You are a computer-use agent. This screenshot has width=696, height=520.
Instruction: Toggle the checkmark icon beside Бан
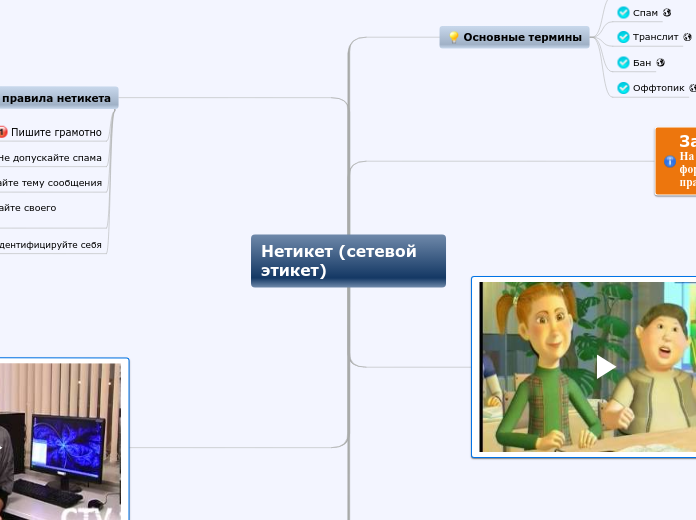tap(623, 63)
